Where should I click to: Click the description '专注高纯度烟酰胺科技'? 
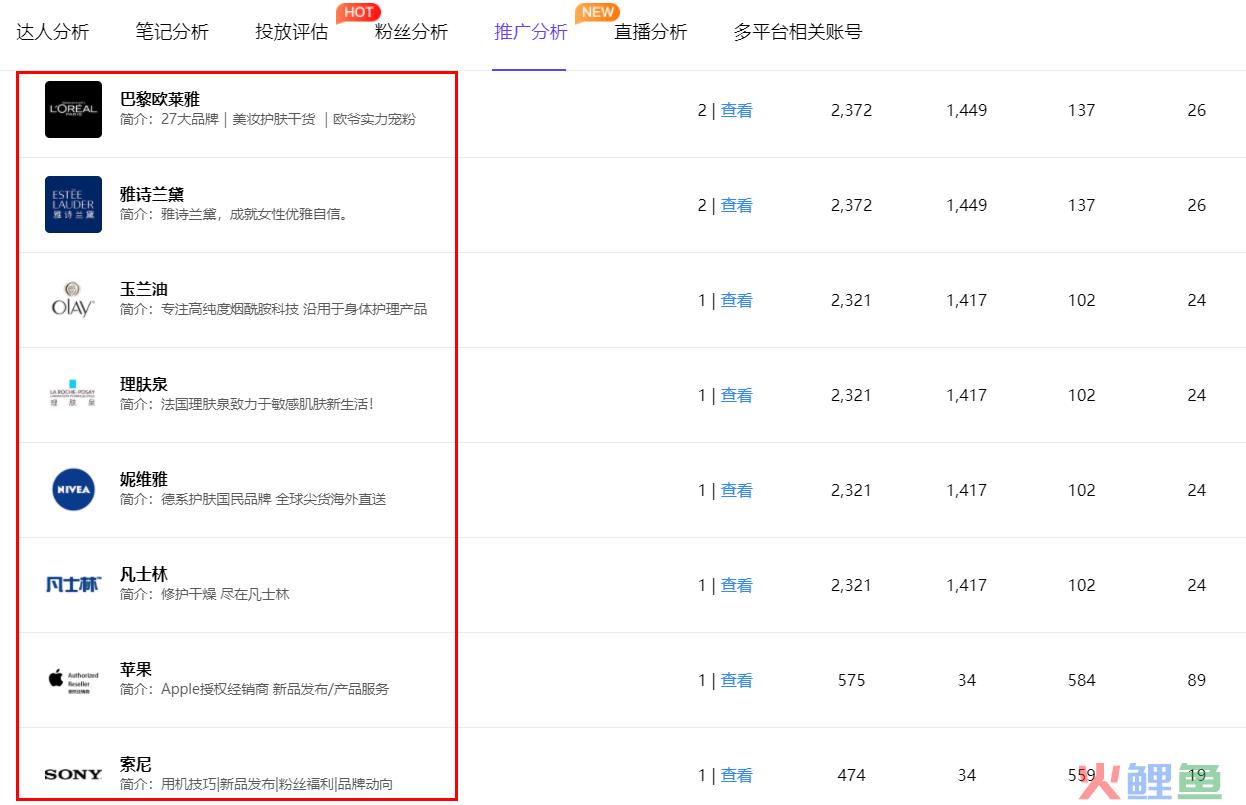click(x=230, y=309)
